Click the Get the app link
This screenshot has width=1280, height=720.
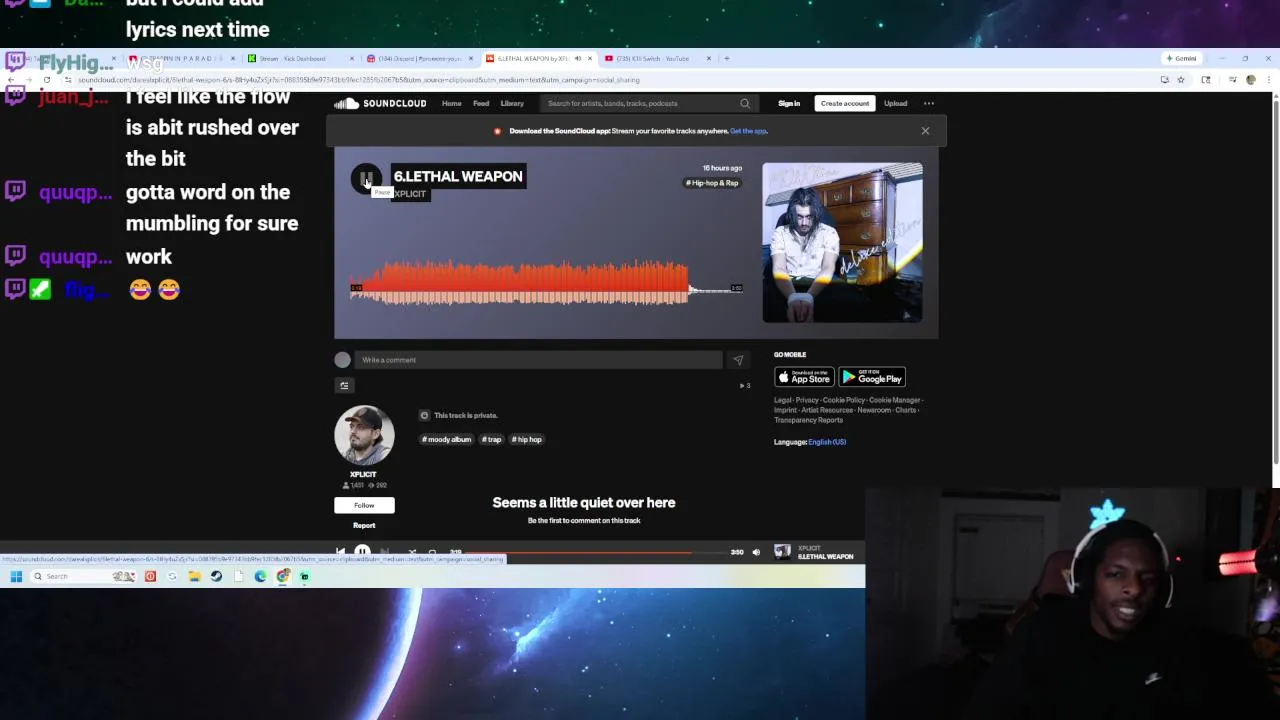point(748,131)
